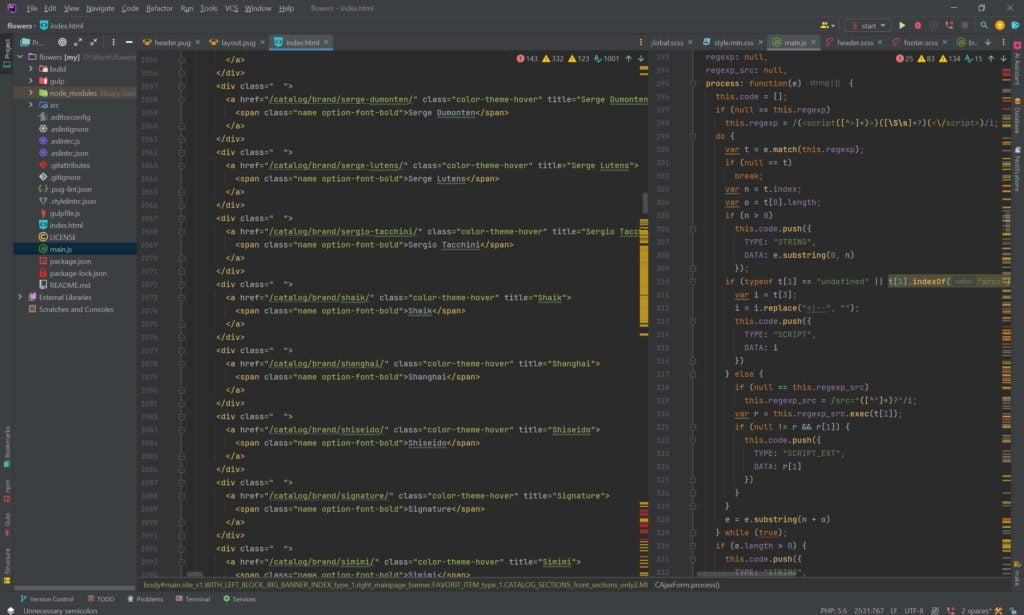Open the Terminal tool window
Screen dimensions: 1024x615
(197, 599)
